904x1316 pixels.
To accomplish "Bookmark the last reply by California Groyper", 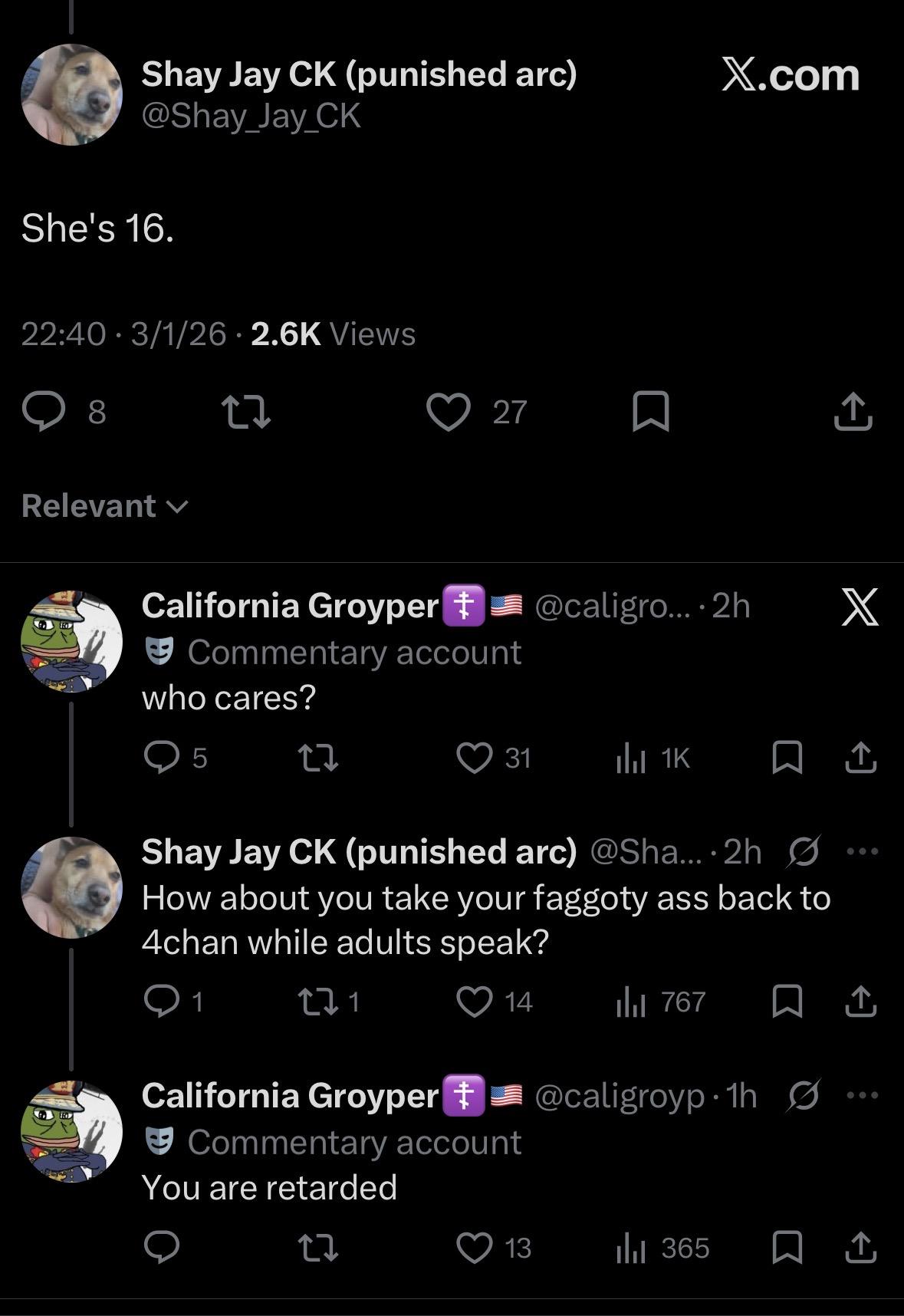I will click(787, 1248).
